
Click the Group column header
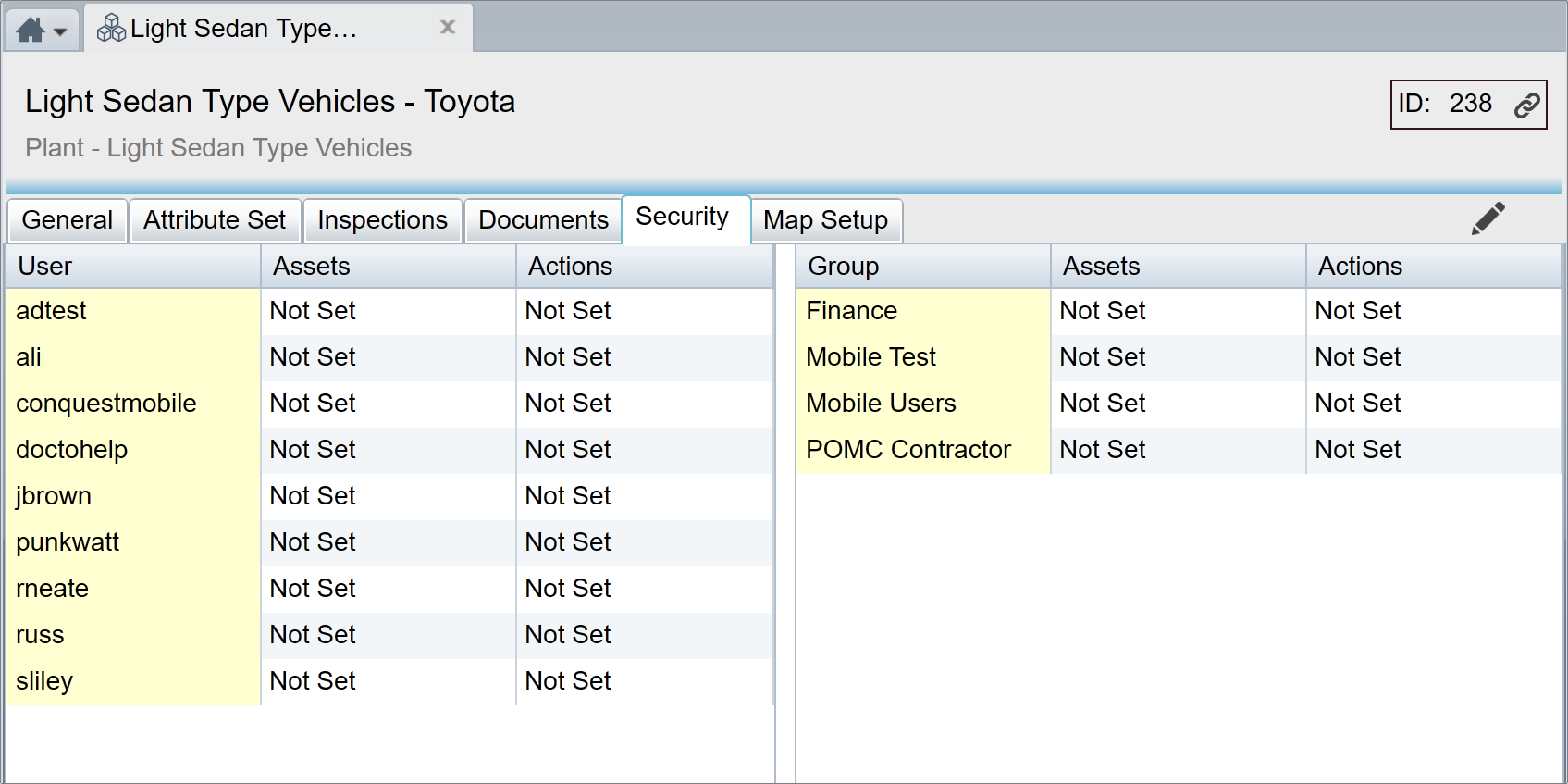pos(923,267)
